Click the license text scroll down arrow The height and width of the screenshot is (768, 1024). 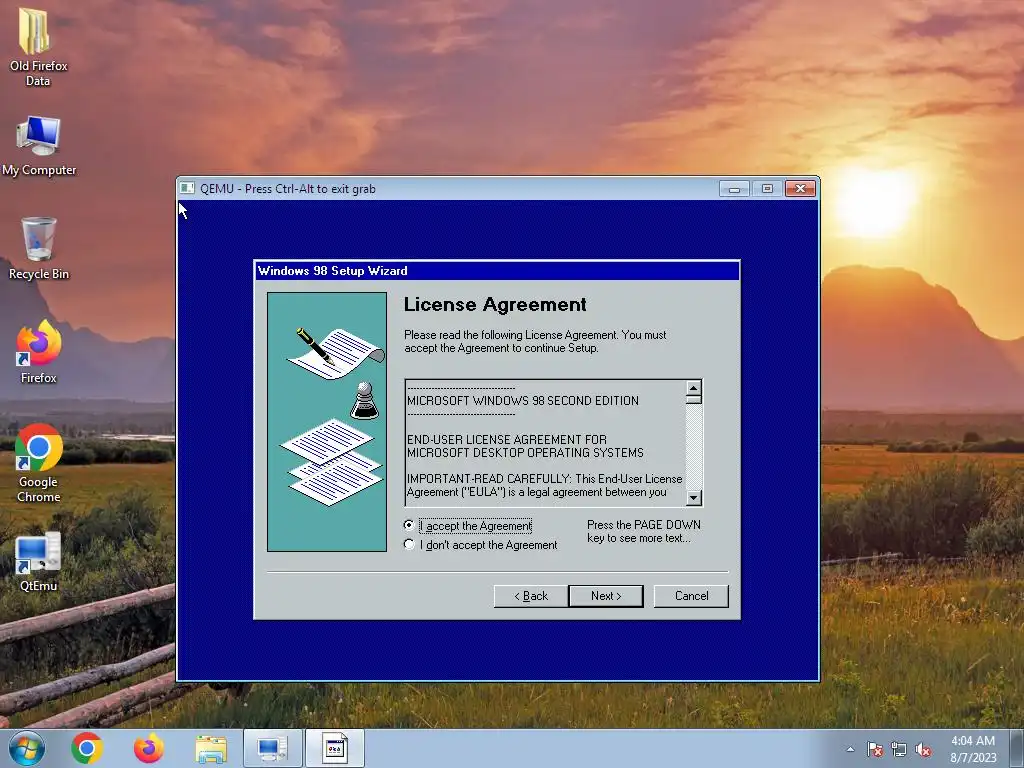click(x=694, y=498)
